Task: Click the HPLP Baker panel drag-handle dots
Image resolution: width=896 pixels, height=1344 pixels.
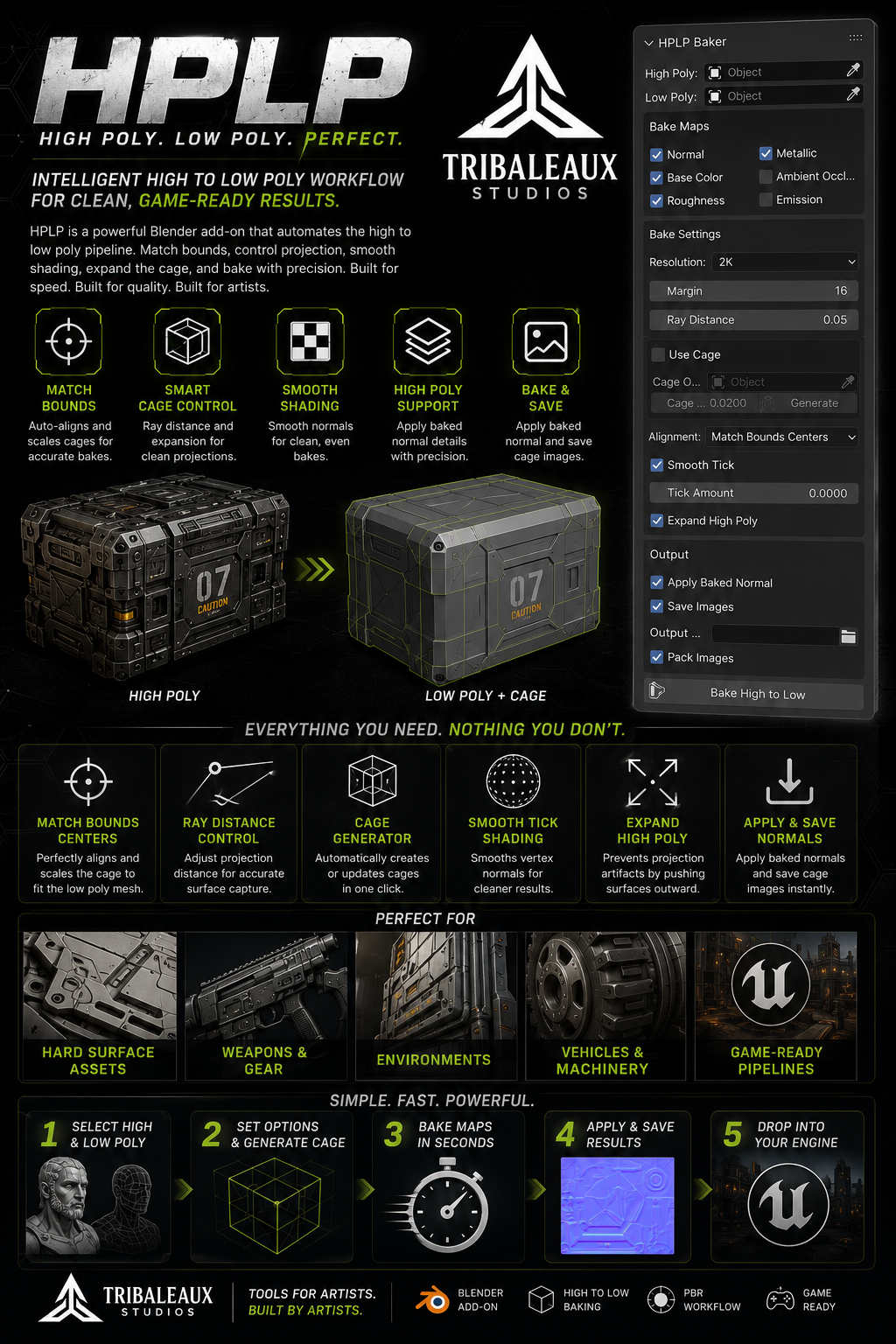Action: point(856,38)
